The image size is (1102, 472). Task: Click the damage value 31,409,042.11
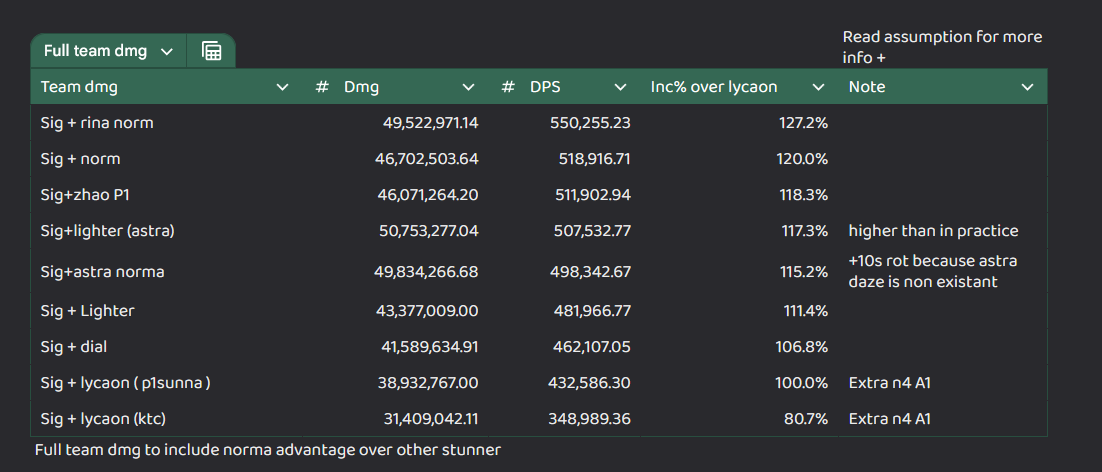430,419
